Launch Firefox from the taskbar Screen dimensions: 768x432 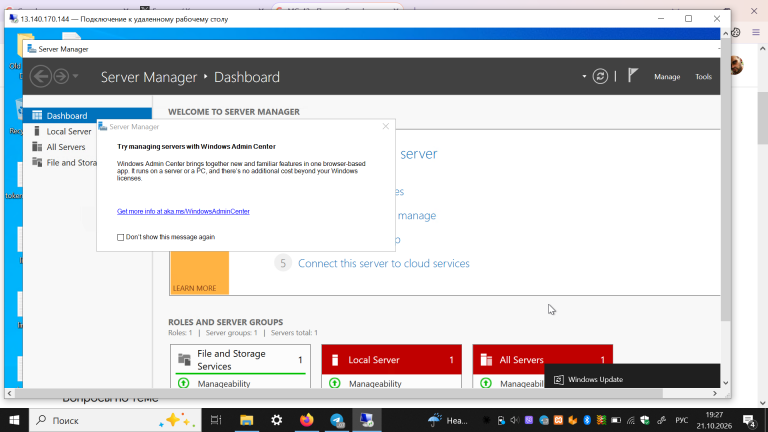(x=307, y=420)
